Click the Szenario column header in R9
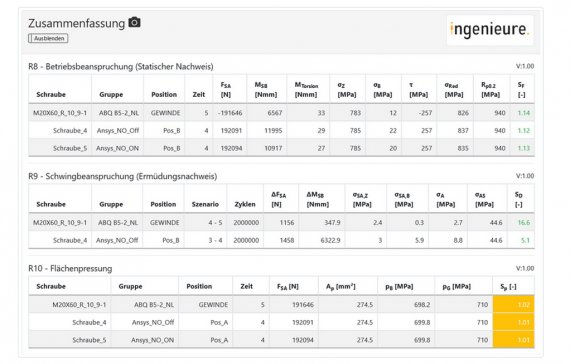The width and height of the screenshot is (570, 364). pos(205,204)
